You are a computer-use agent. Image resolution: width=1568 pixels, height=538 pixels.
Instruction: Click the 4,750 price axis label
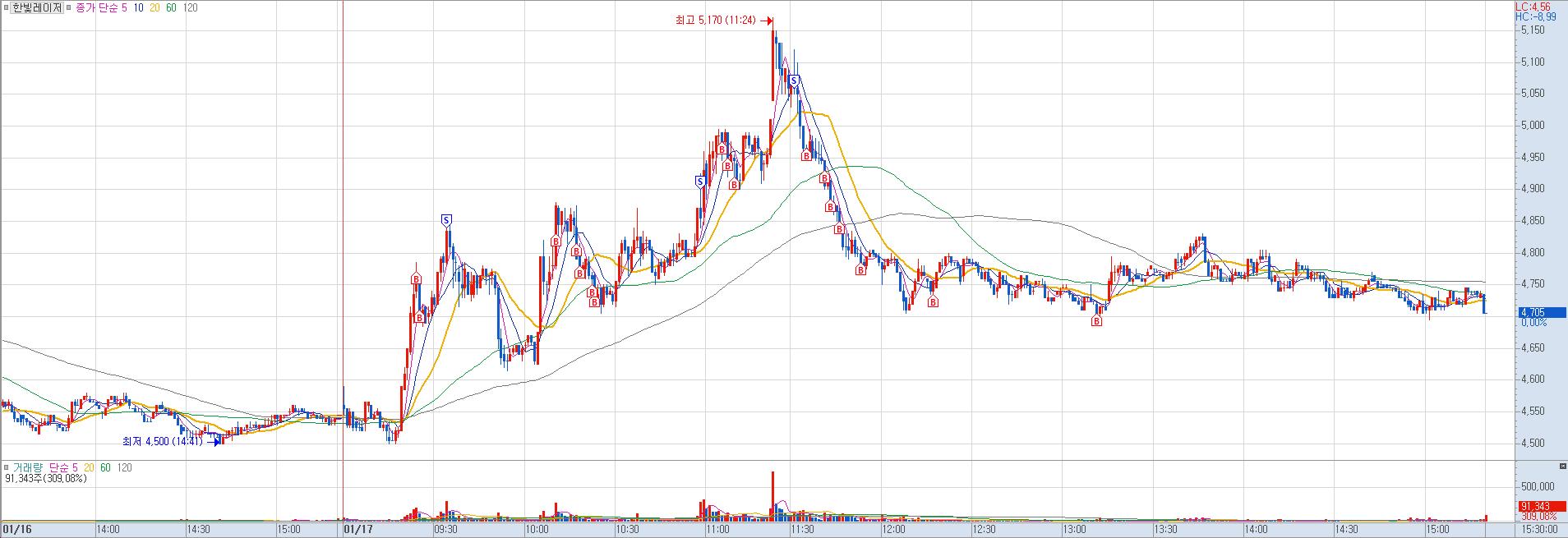1533,284
